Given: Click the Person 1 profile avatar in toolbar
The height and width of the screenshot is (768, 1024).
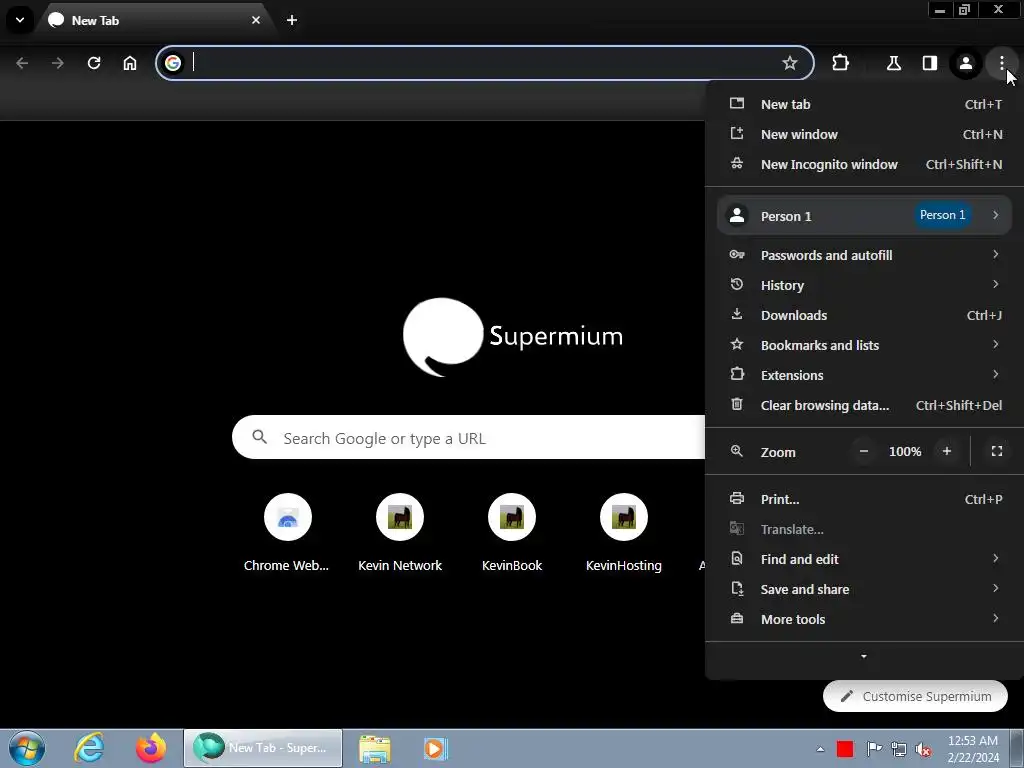Looking at the screenshot, I should click(965, 63).
